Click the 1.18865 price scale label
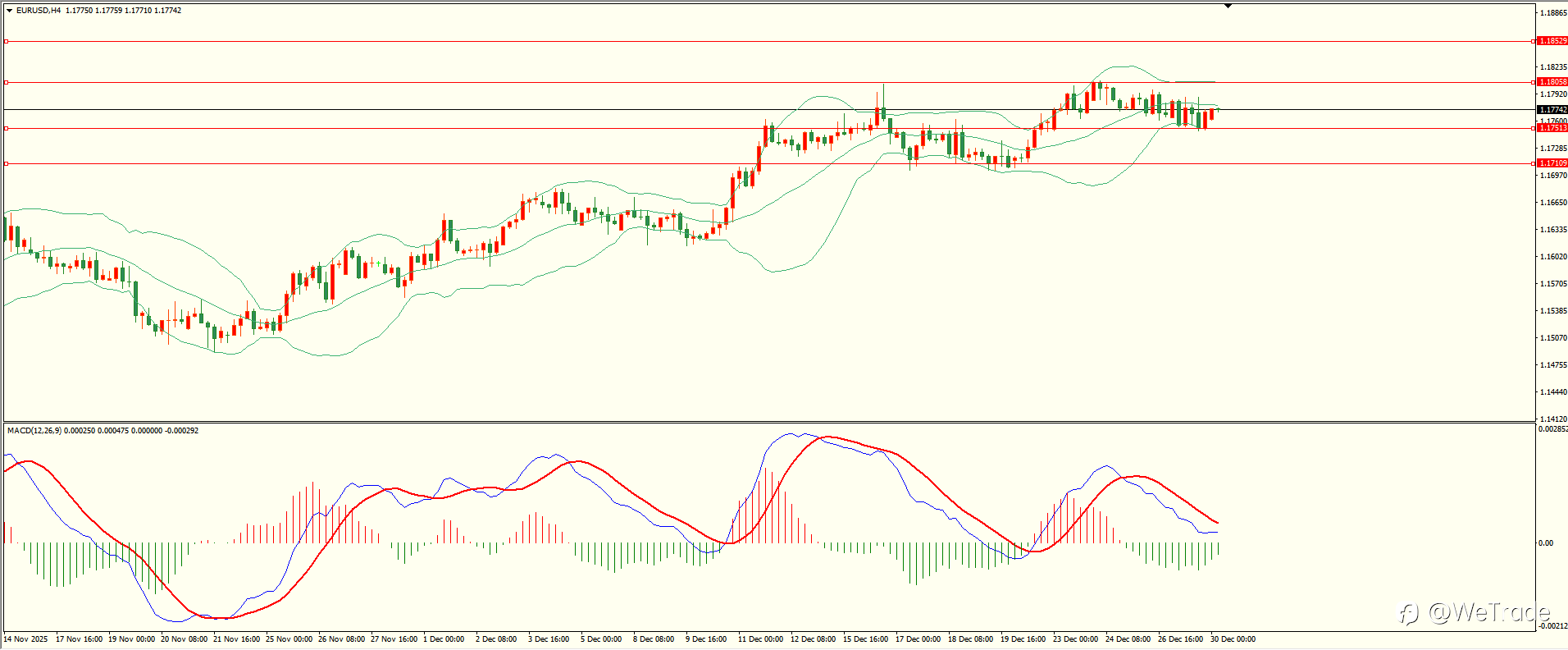The height and width of the screenshot is (650, 1568). (1553, 13)
